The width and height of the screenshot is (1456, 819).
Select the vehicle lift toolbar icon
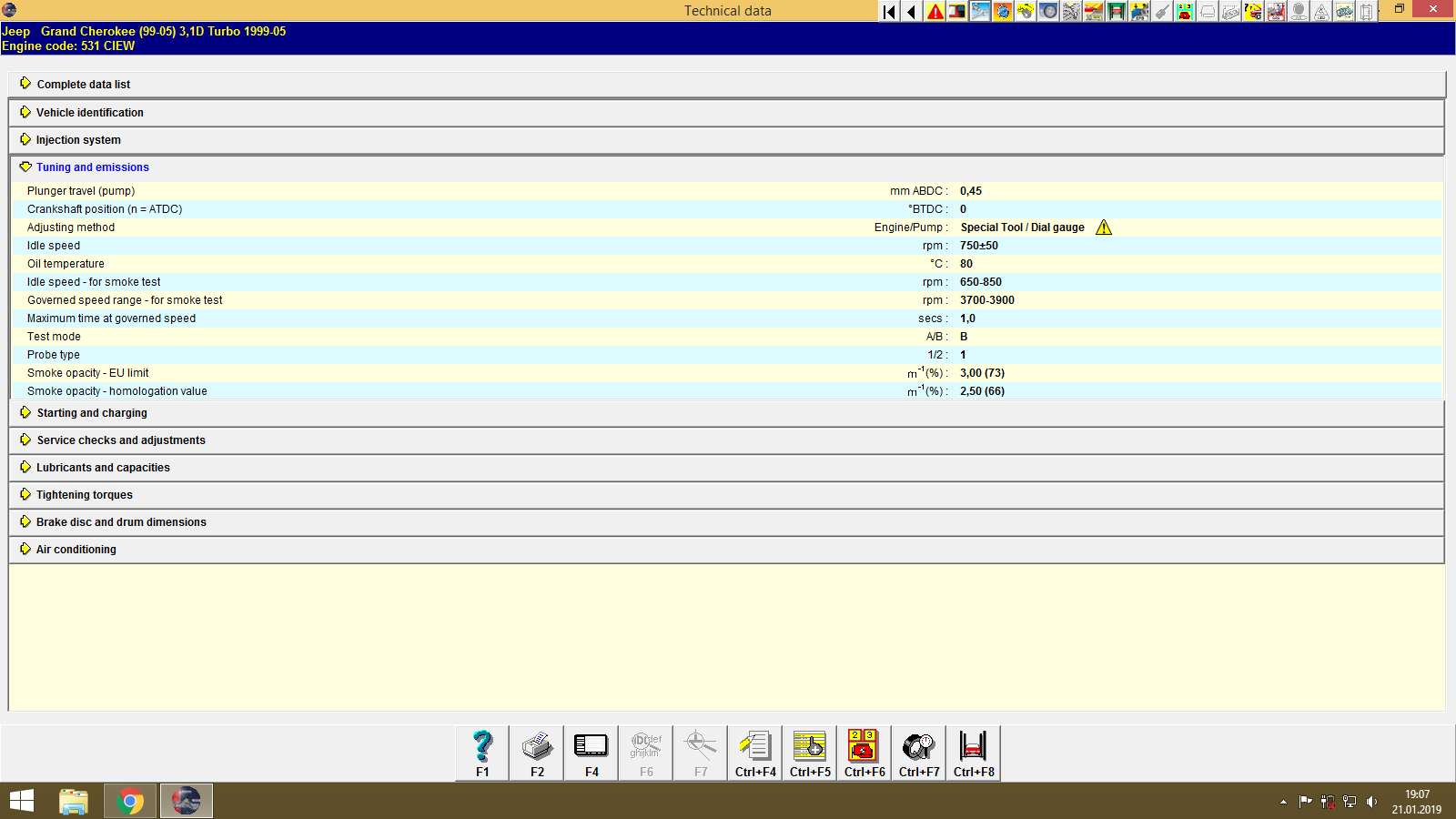pyautogui.click(x=1115, y=12)
